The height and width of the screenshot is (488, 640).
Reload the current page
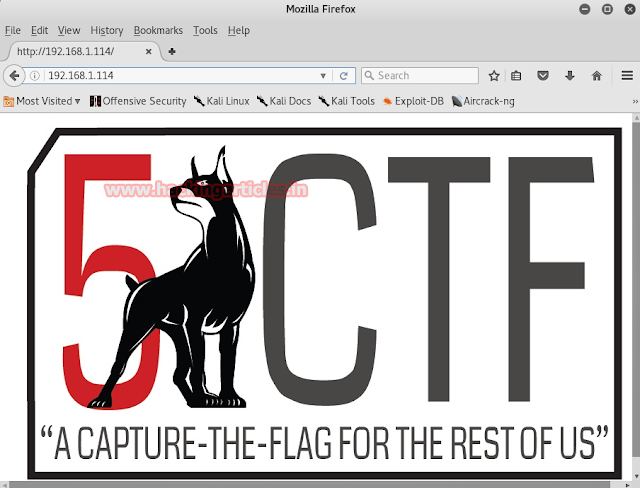tap(344, 75)
